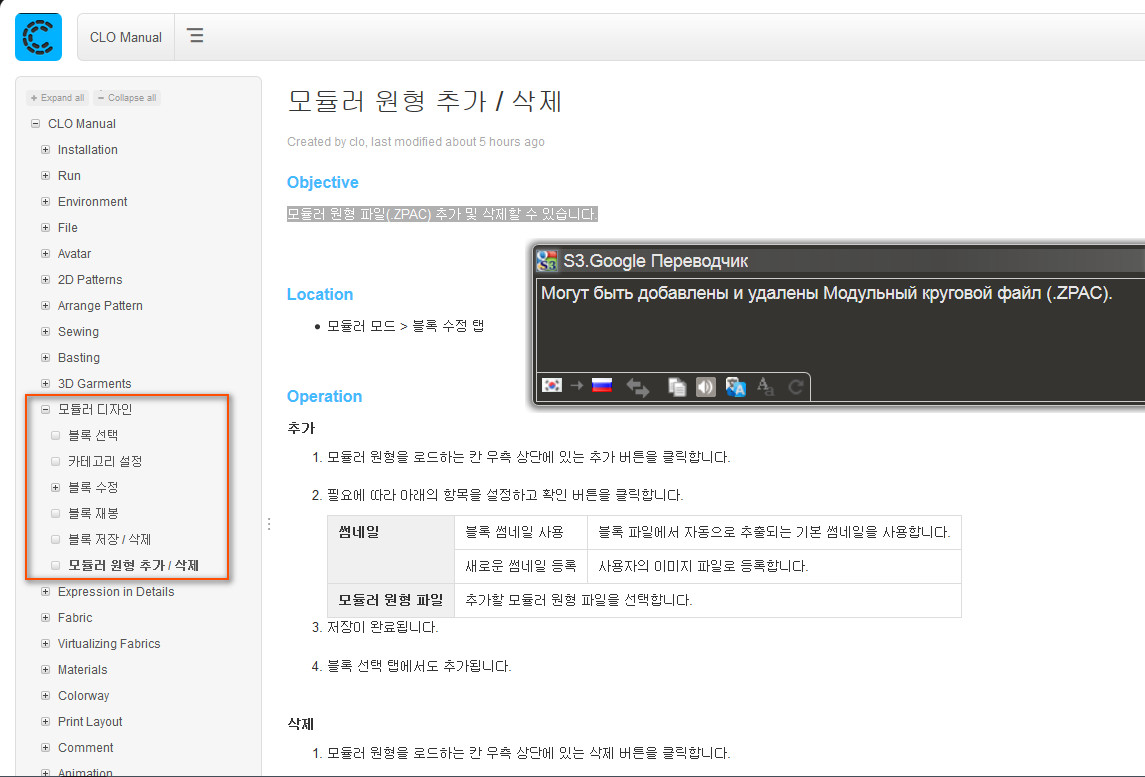Click the translated Russian text in popup

tap(827, 294)
